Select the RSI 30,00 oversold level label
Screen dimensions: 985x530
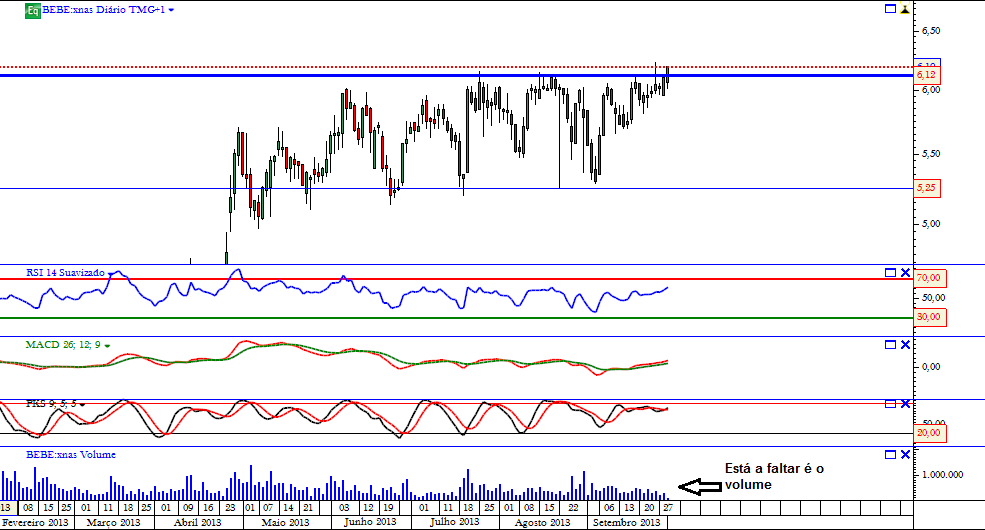pyautogui.click(x=929, y=317)
